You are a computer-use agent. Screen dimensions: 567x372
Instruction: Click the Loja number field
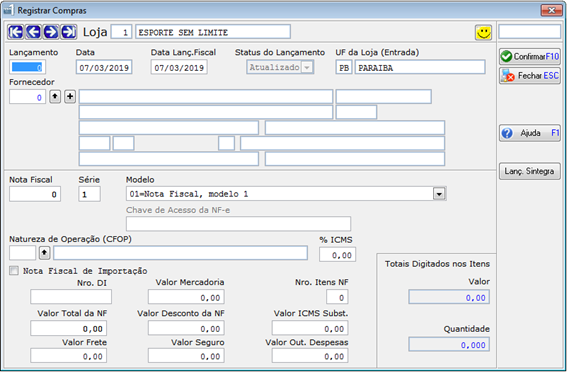121,32
